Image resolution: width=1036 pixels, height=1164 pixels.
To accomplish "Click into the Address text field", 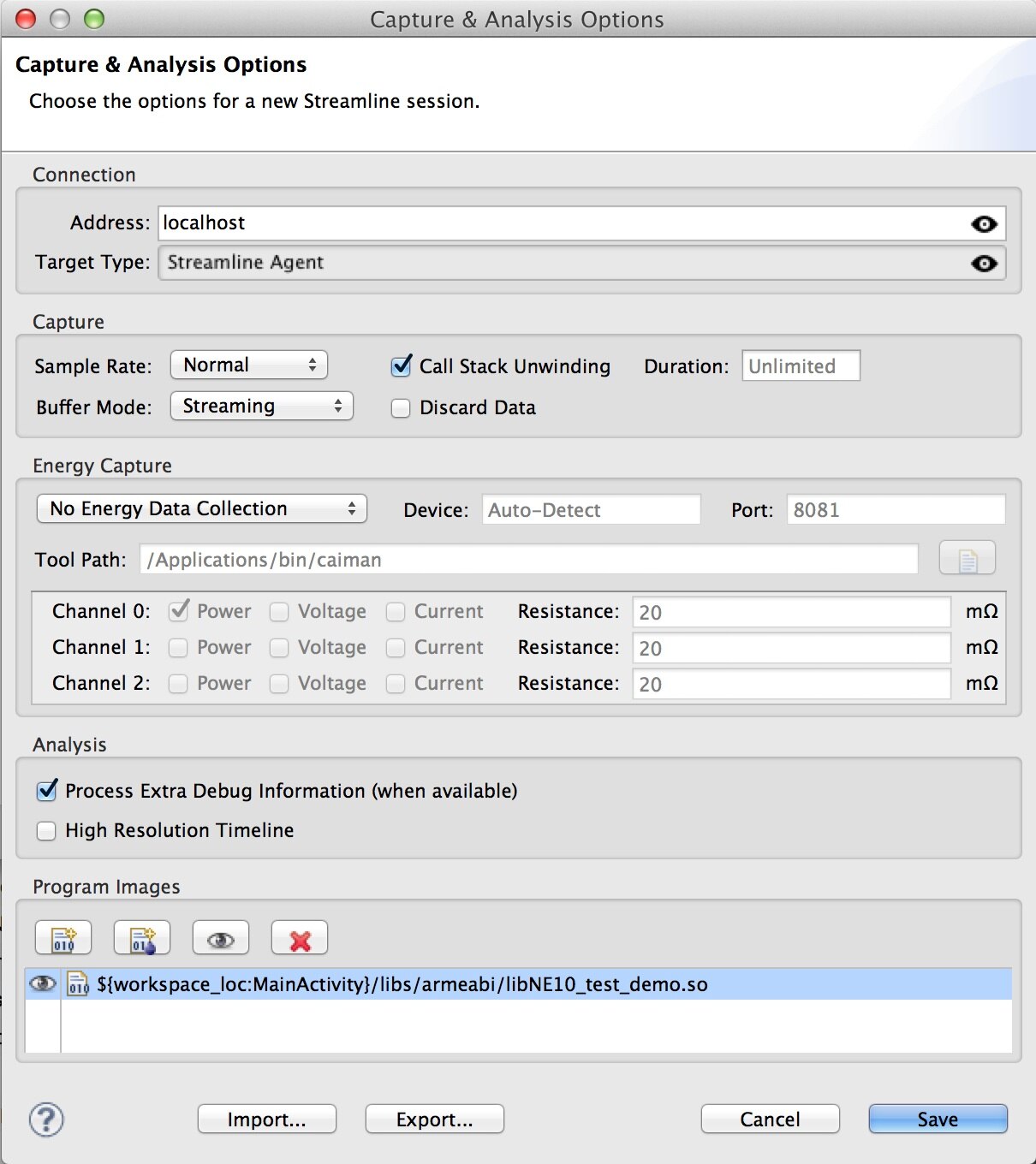I will tap(557, 223).
